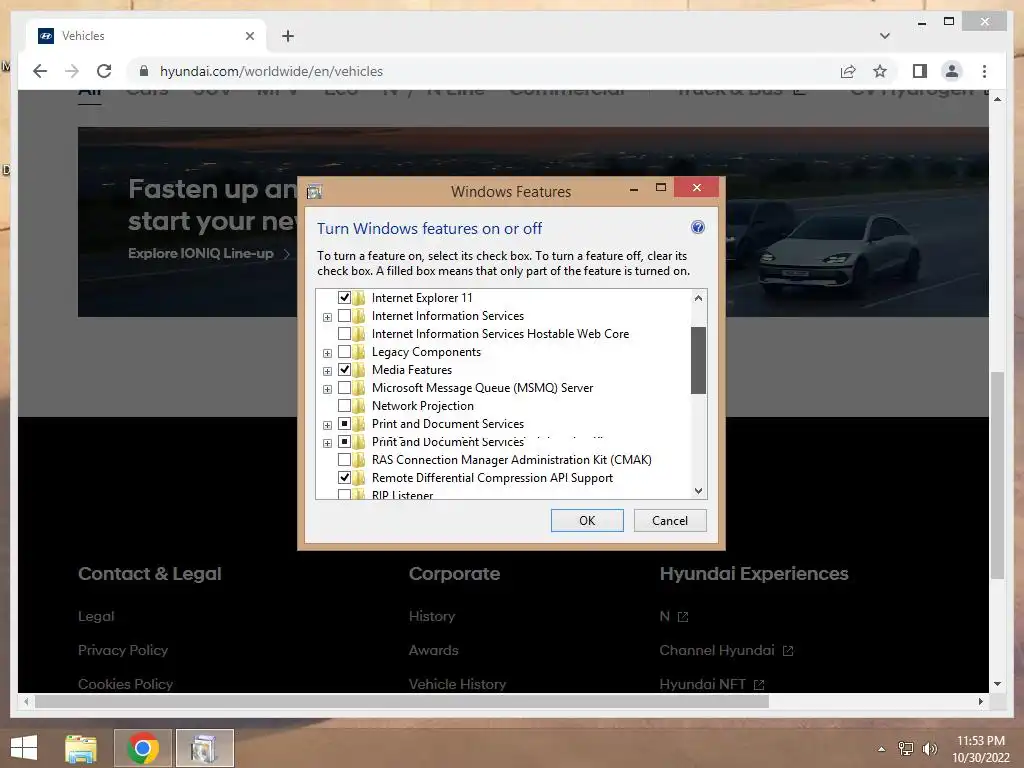Viewport: 1024px width, 768px height.
Task: Check Internet Information Services checkbox
Action: coord(344,316)
